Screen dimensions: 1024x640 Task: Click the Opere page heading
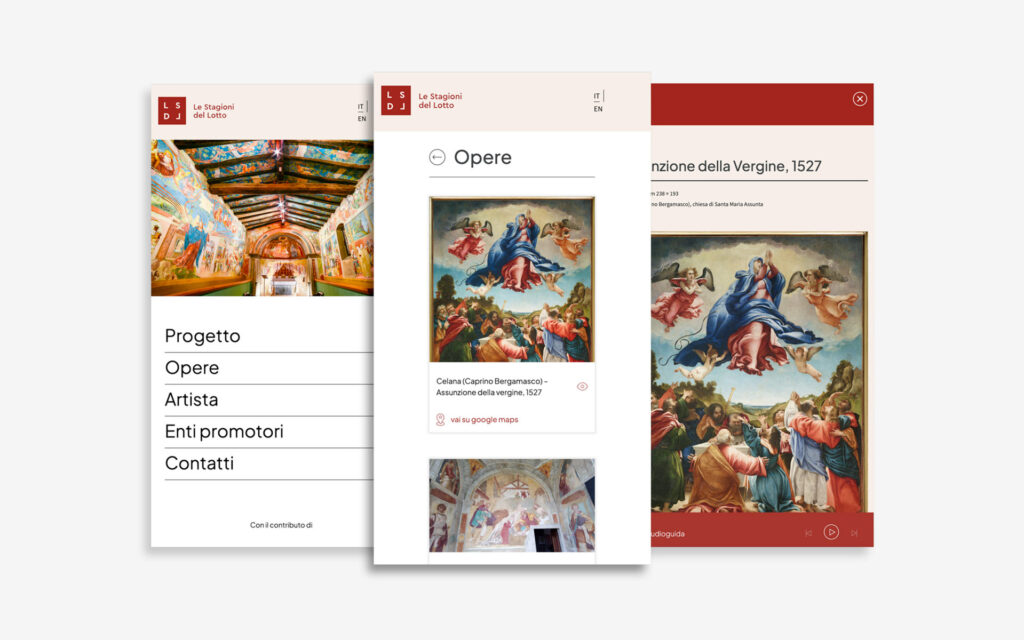click(x=483, y=157)
